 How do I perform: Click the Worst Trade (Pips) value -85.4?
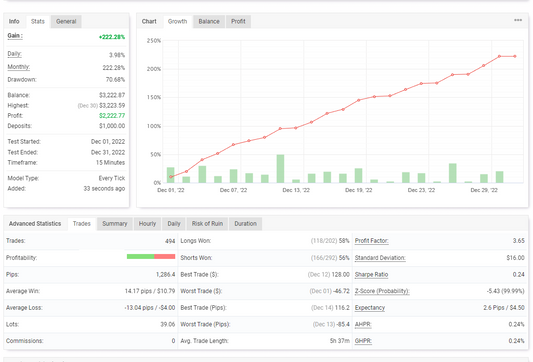coord(343,324)
